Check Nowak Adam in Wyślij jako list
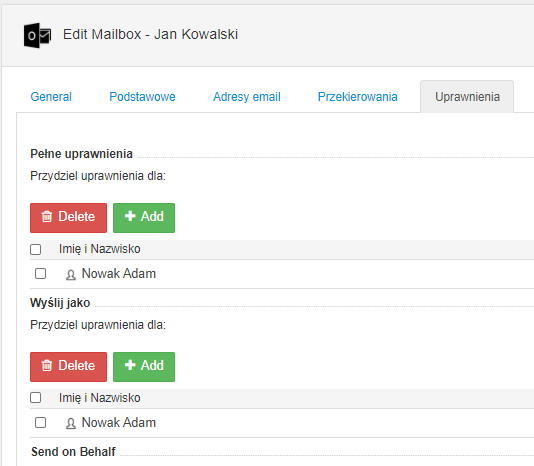The width and height of the screenshot is (534, 466). (x=41, y=422)
